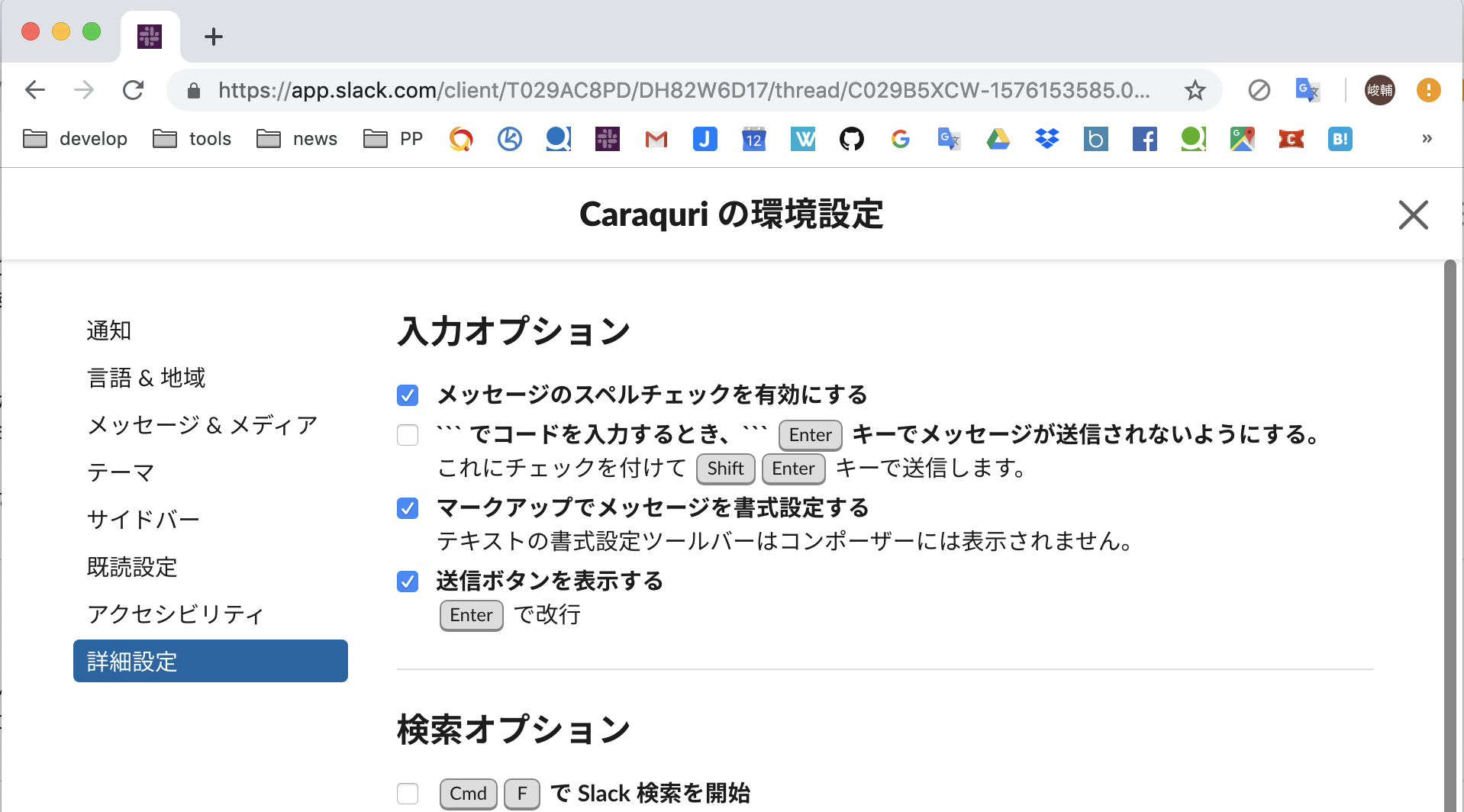The width and height of the screenshot is (1464, 812).
Task: Open the develop bookmarks folder
Action: (75, 139)
